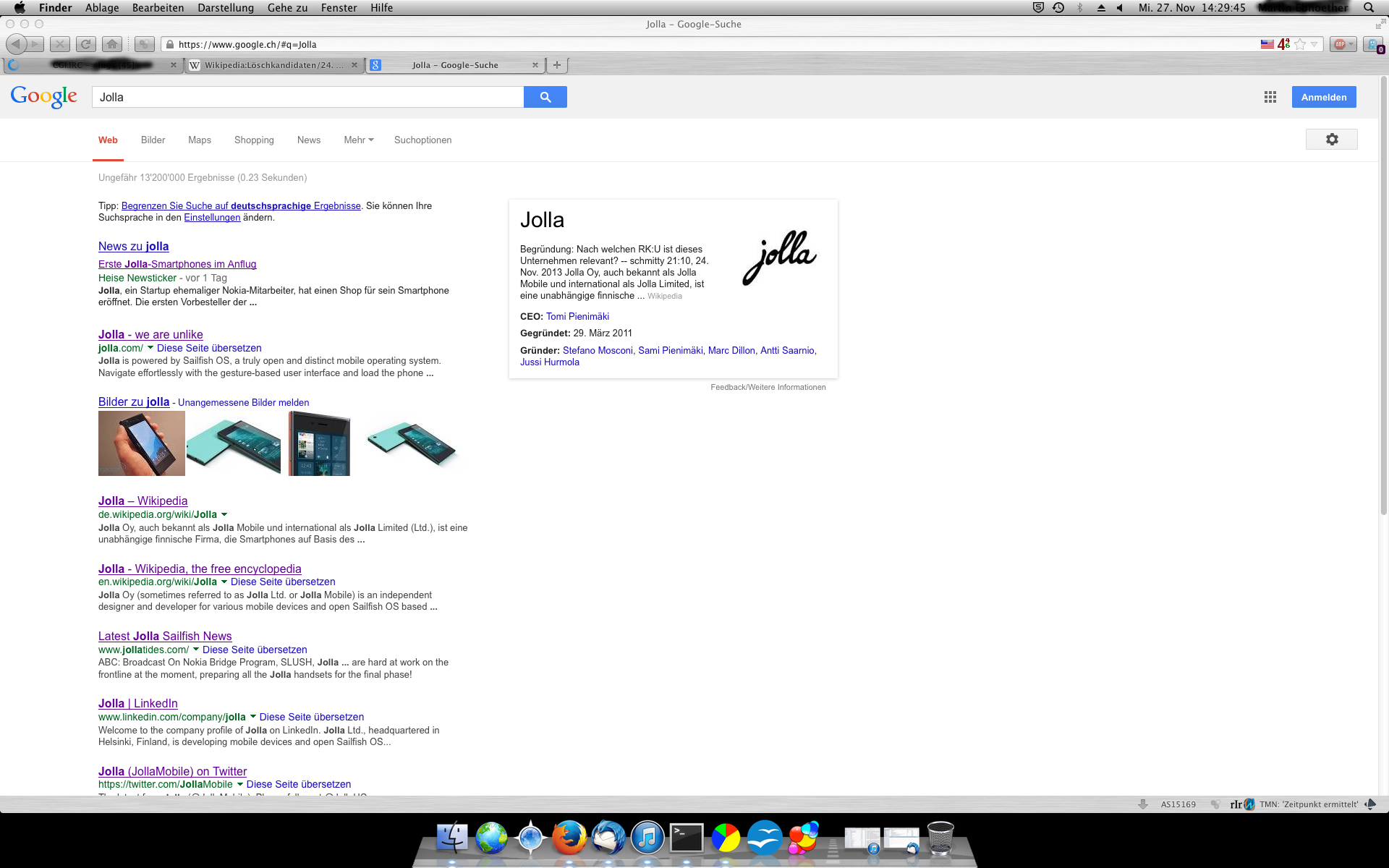Open the URL bar history dropdown arrow
This screenshot has width=1389, height=868.
pos(1314,44)
